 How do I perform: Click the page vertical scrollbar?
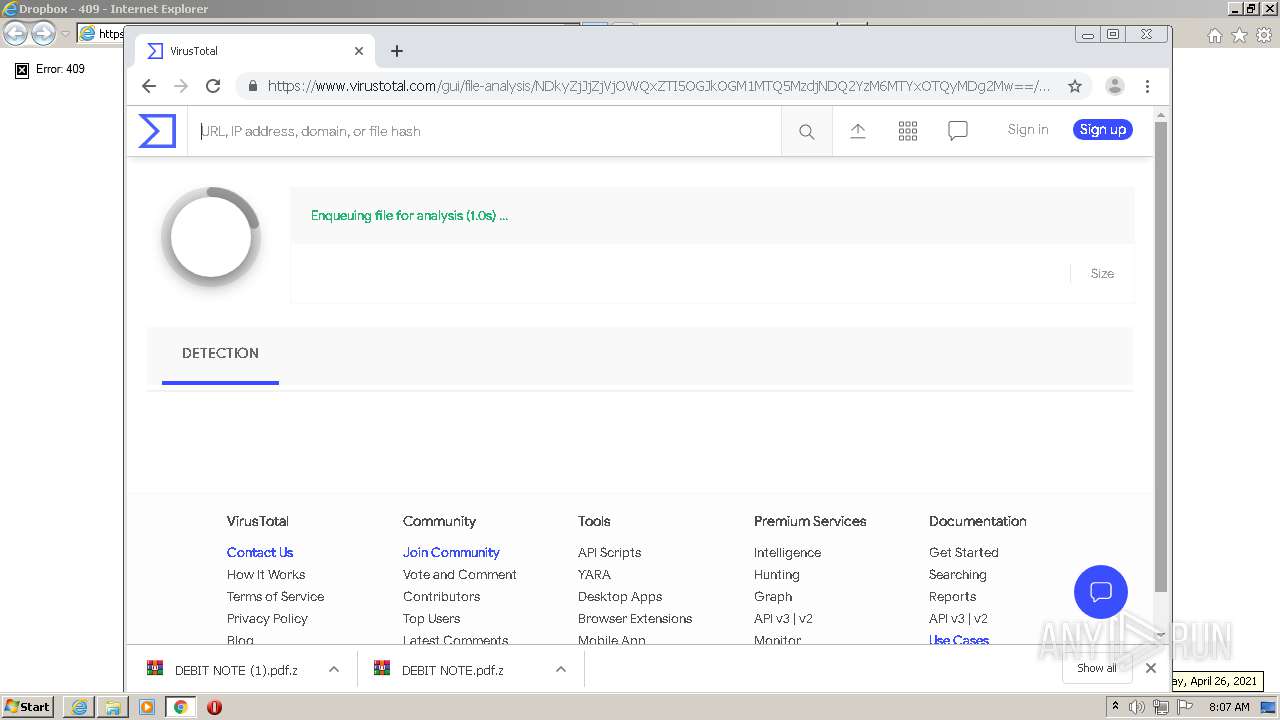(x=1160, y=355)
